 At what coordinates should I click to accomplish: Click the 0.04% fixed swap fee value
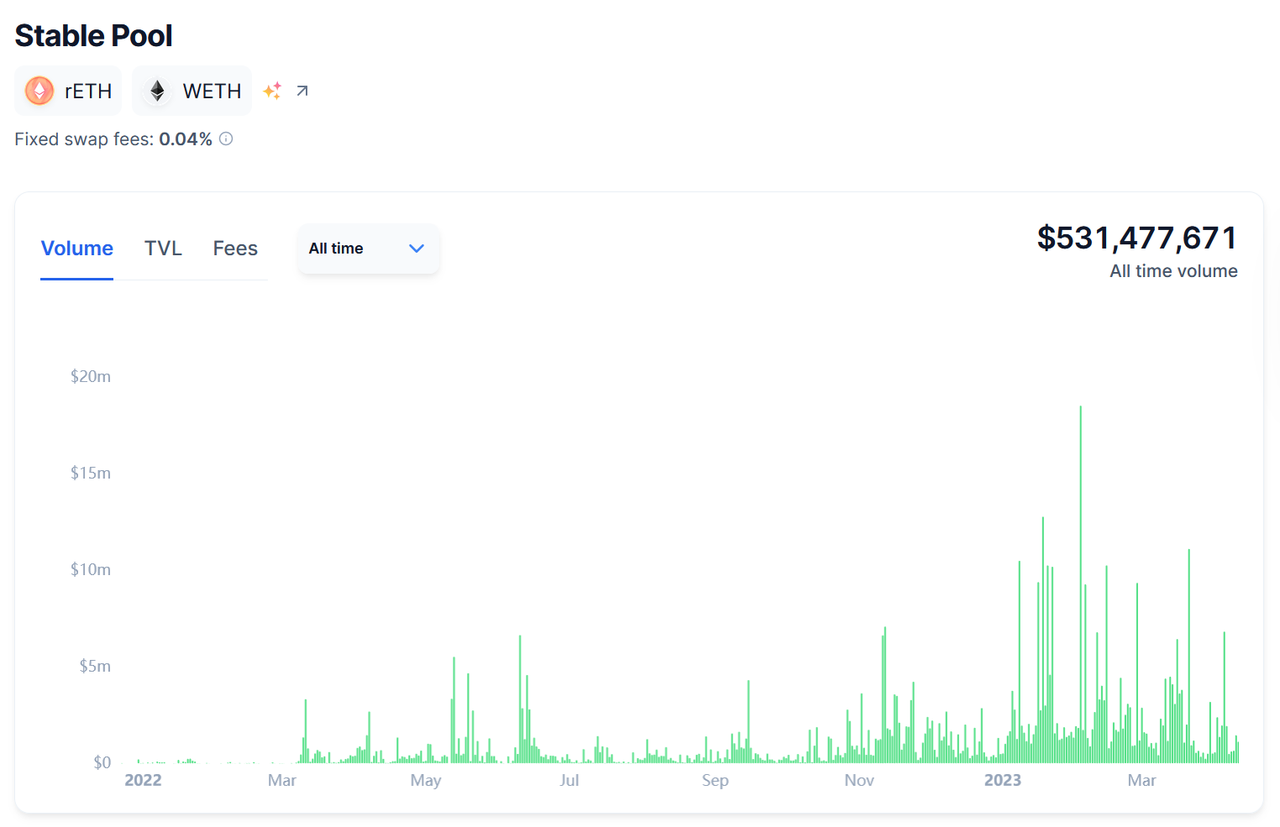(x=185, y=139)
